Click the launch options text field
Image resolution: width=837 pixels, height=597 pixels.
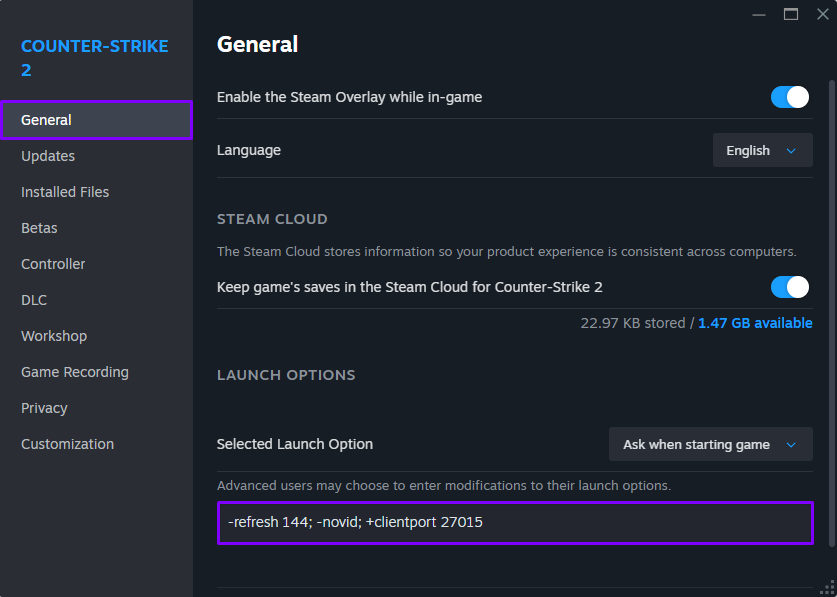(x=515, y=522)
